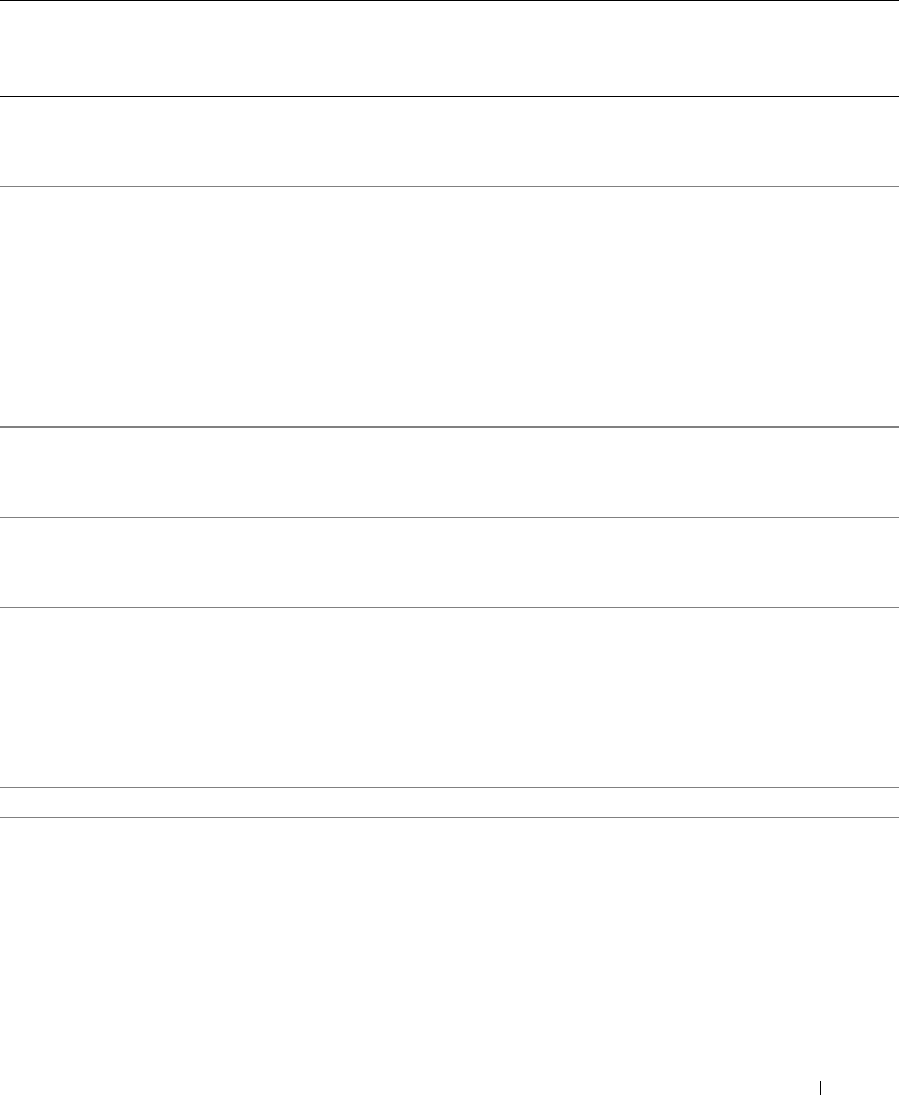Click inside the fourth empty table row

(x=450, y=472)
